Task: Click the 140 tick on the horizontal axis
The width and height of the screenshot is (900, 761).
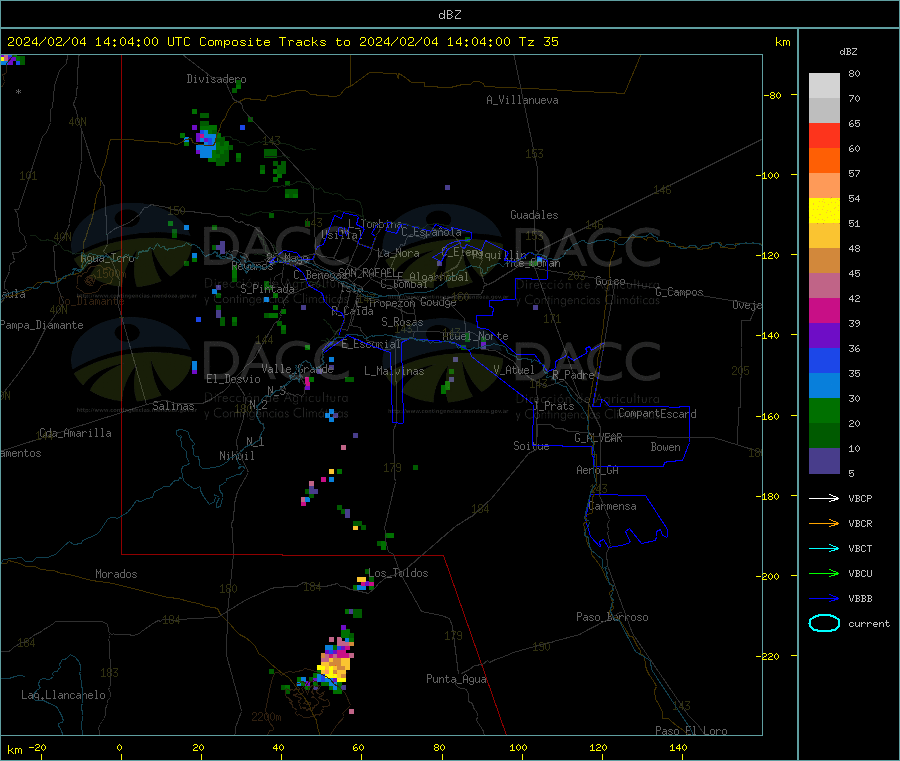Action: [x=678, y=747]
